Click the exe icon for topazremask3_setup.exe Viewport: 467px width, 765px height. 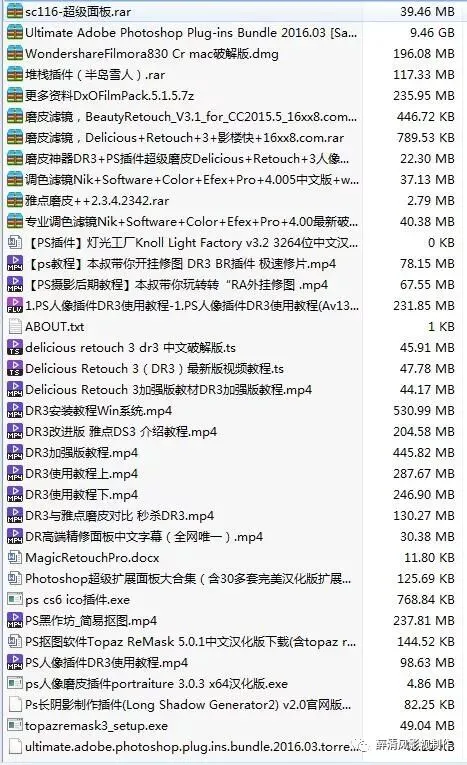tap(15, 725)
